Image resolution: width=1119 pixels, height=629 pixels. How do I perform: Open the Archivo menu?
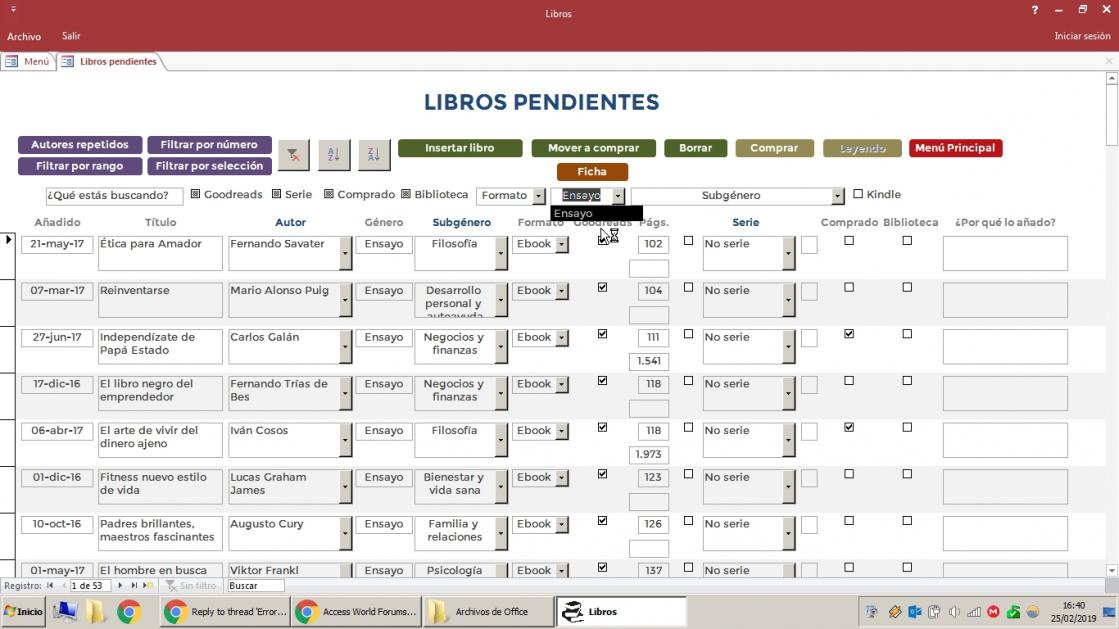tap(24, 36)
